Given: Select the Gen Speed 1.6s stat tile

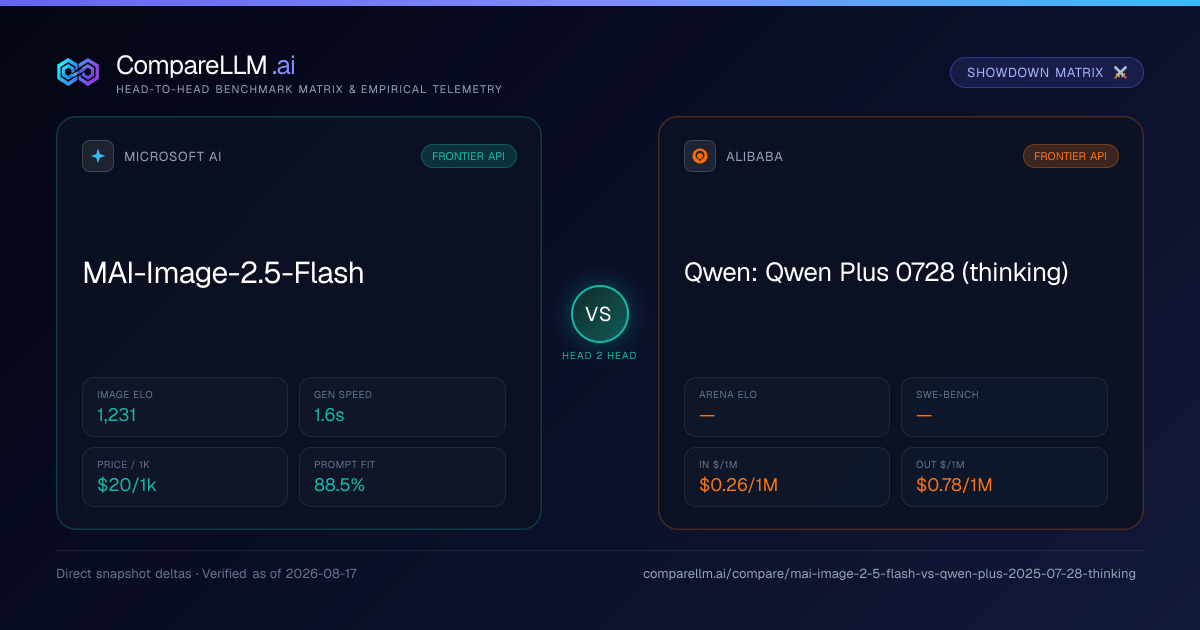Looking at the screenshot, I should [402, 407].
